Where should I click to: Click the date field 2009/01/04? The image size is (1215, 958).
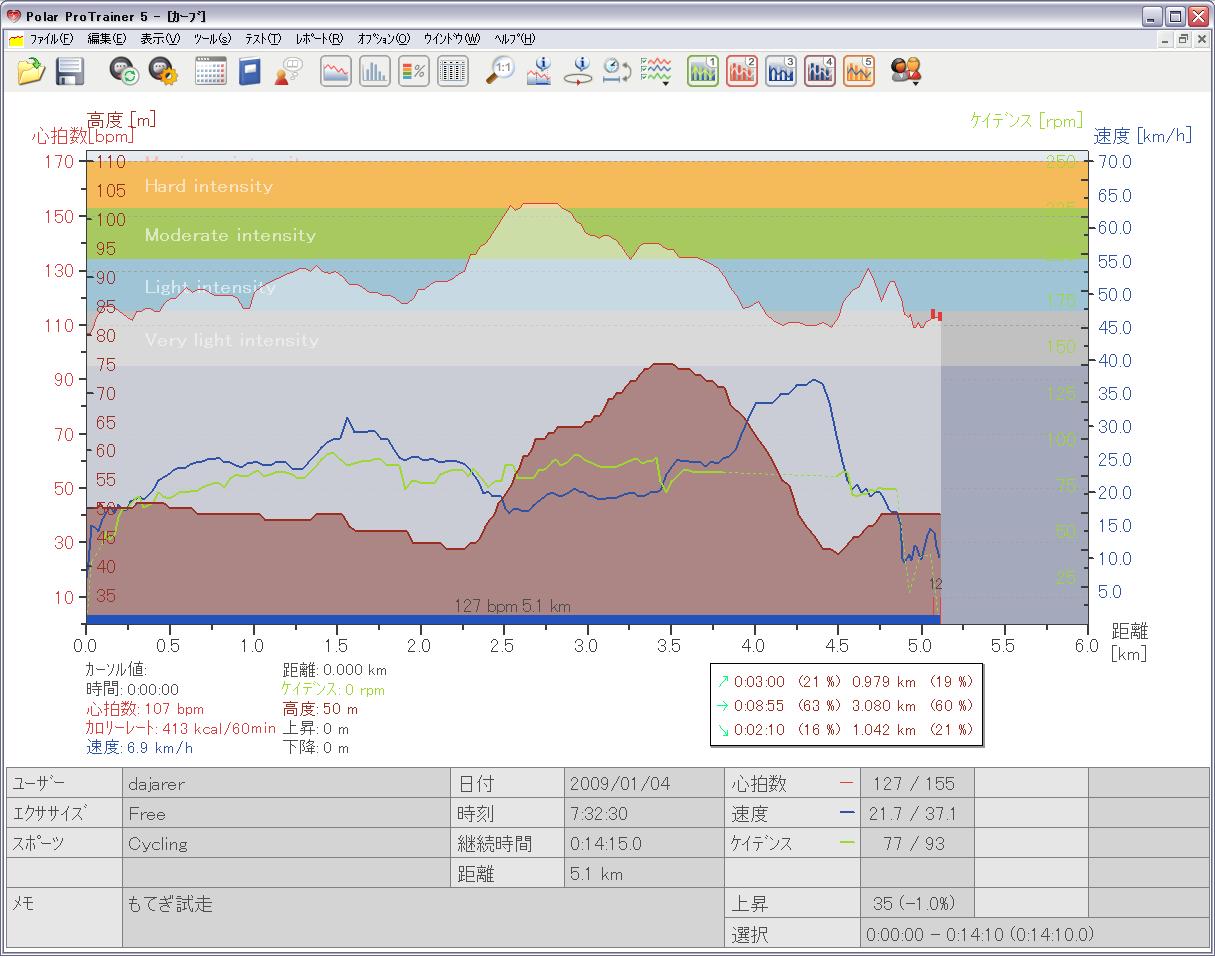click(x=644, y=784)
